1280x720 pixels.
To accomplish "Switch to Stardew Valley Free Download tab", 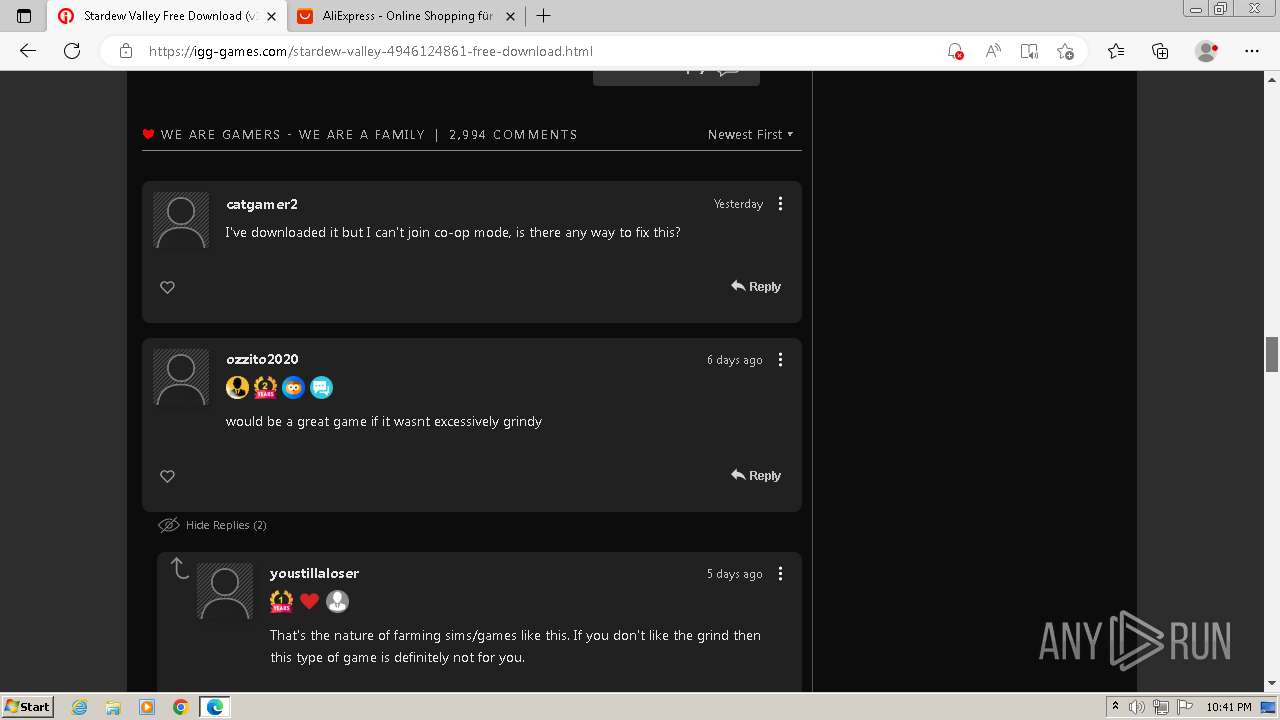I will 167,16.
